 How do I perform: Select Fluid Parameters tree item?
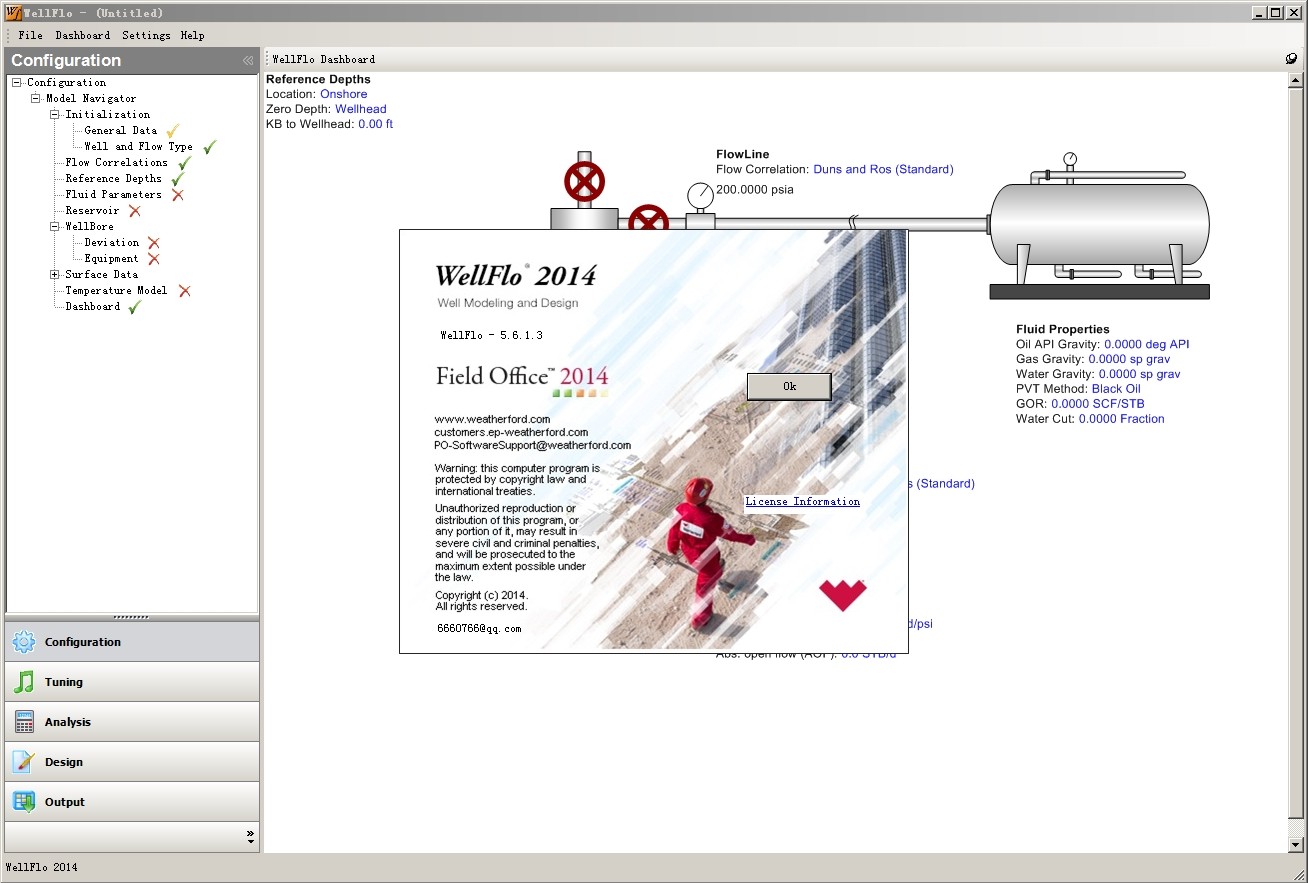coord(113,194)
